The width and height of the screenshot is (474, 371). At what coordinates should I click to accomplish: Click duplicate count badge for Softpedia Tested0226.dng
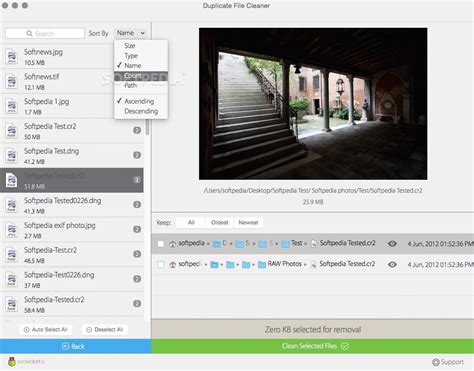click(x=137, y=204)
